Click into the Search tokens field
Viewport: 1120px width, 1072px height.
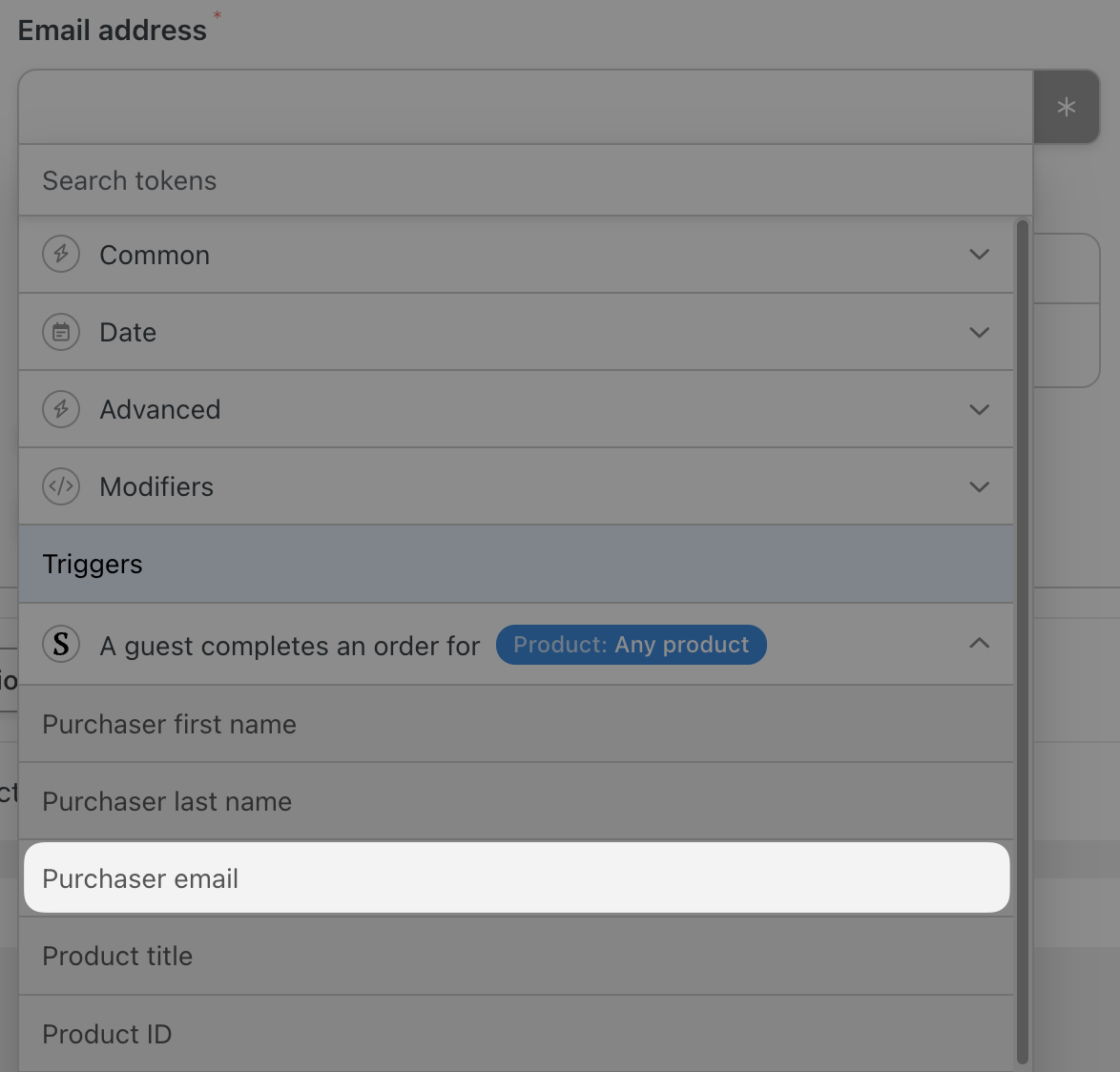click(x=525, y=180)
